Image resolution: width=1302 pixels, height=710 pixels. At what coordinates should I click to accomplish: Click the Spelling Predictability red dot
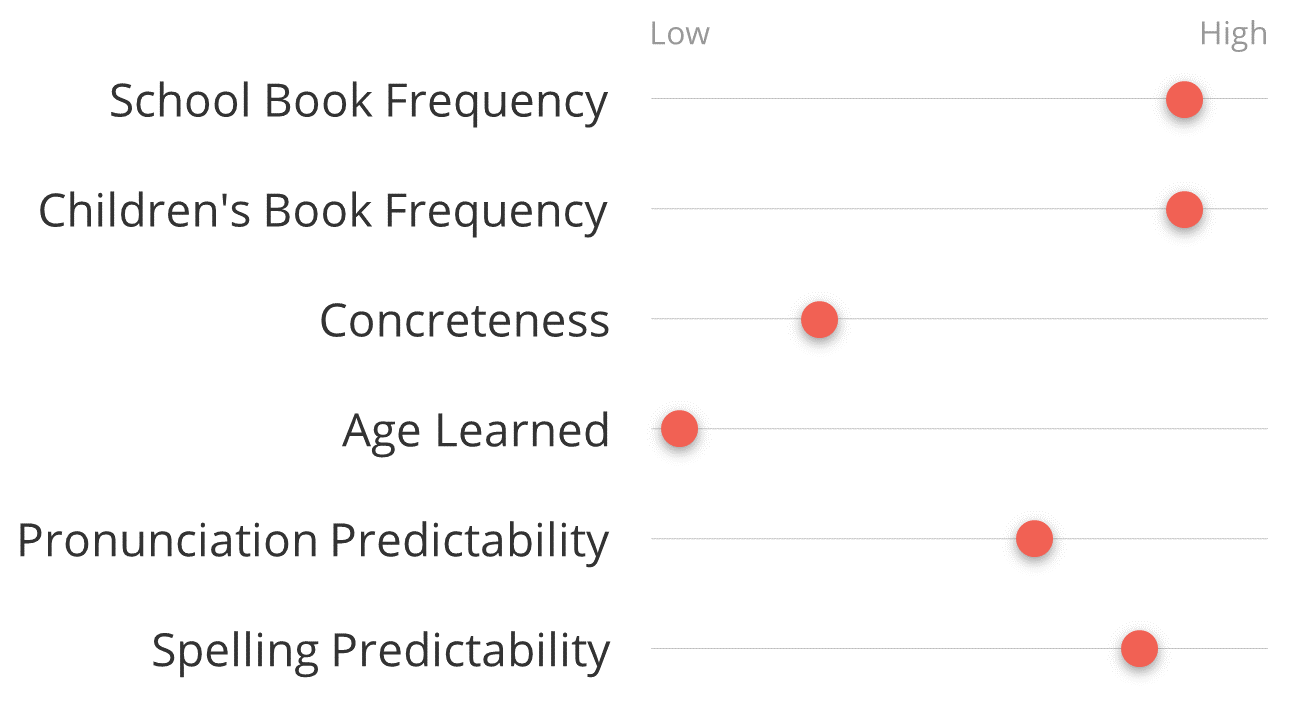pos(1139,649)
